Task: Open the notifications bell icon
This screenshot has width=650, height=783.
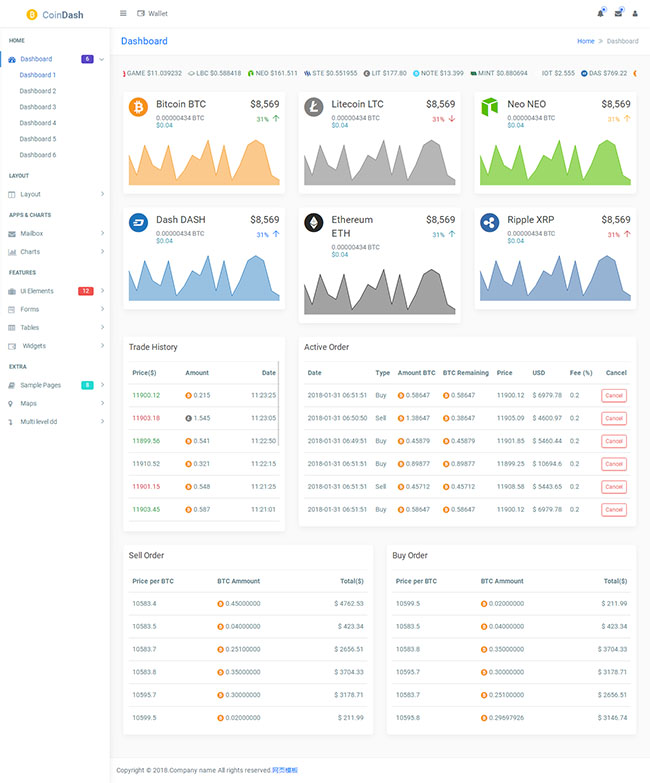Action: [x=600, y=13]
